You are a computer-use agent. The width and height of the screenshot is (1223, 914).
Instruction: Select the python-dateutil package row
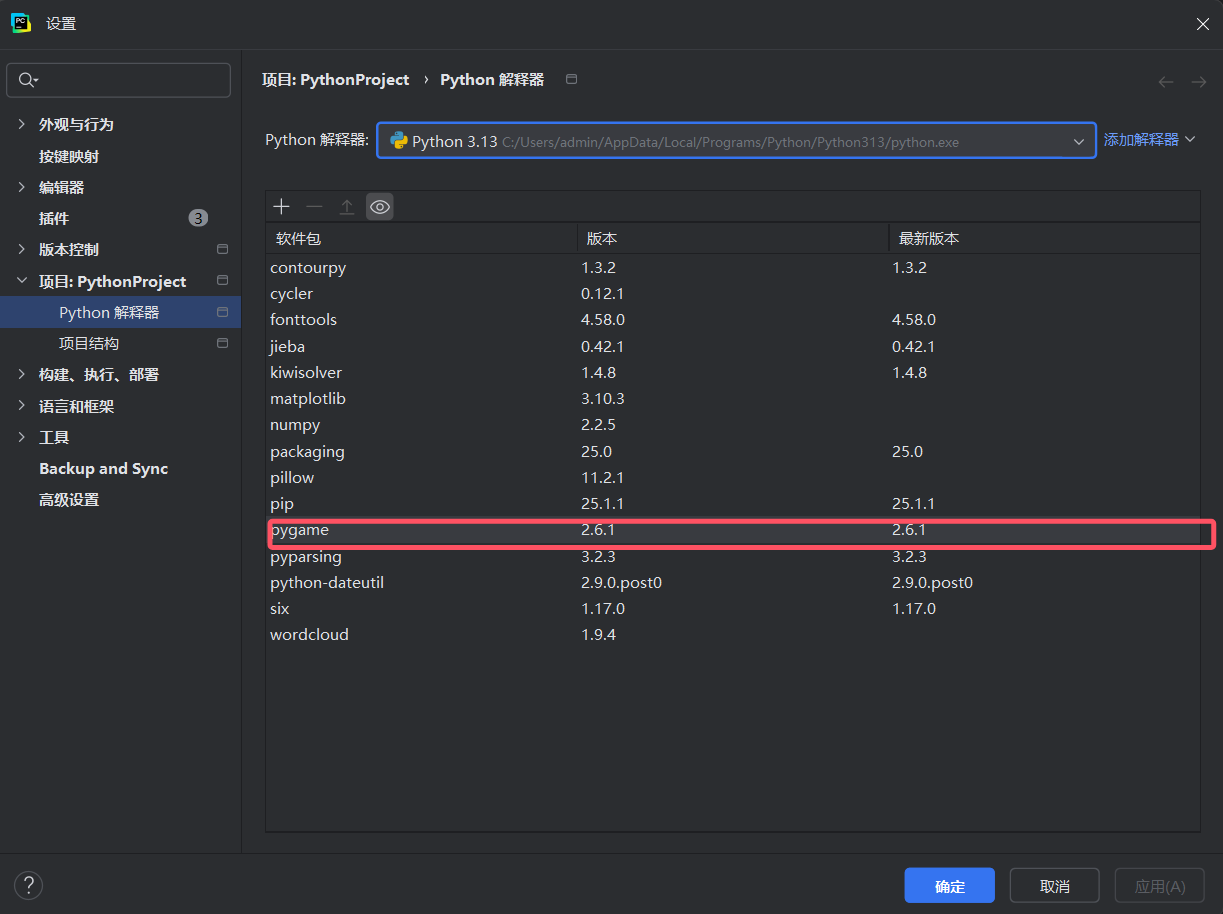pyautogui.click(x=733, y=582)
